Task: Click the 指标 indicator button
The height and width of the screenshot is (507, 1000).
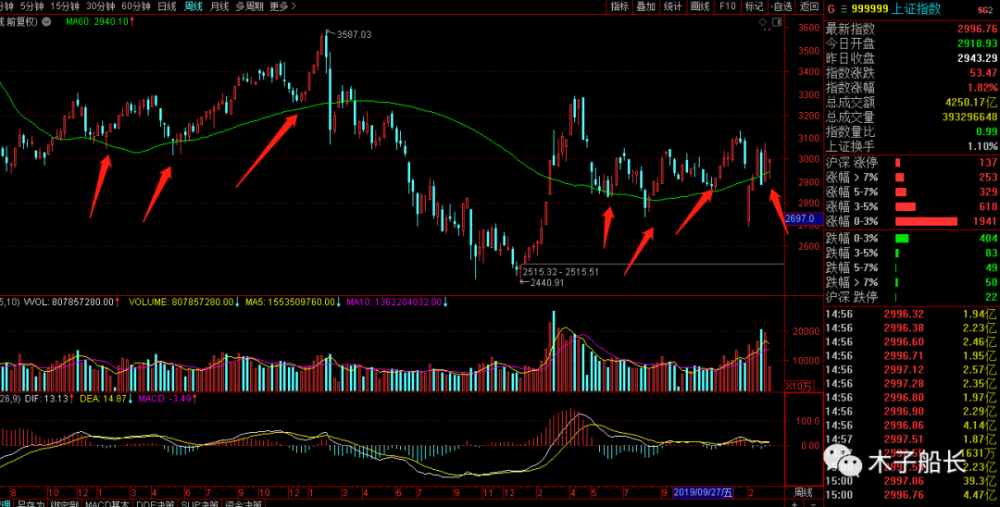Action: (x=619, y=6)
